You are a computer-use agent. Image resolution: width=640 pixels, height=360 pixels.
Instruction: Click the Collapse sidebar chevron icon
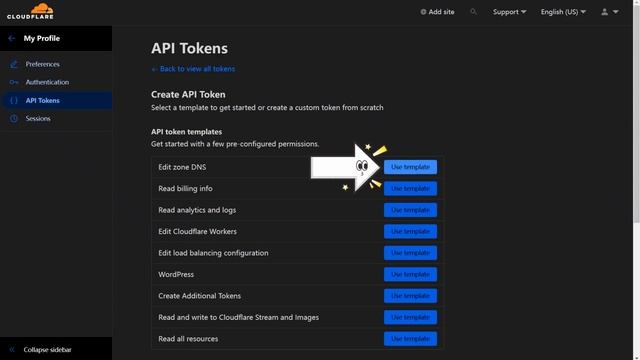click(x=12, y=349)
